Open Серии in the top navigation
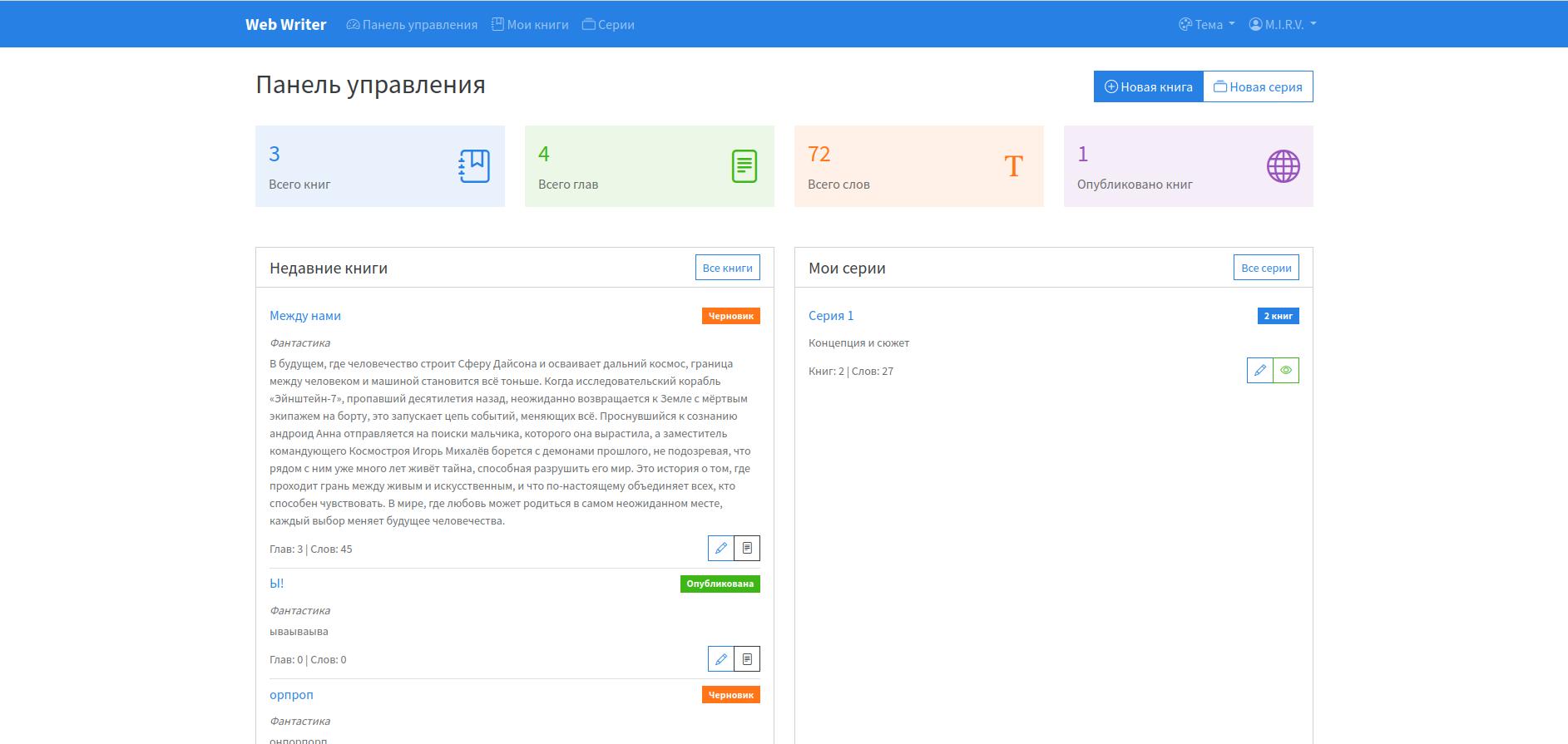Image resolution: width=1568 pixels, height=744 pixels. coord(608,25)
